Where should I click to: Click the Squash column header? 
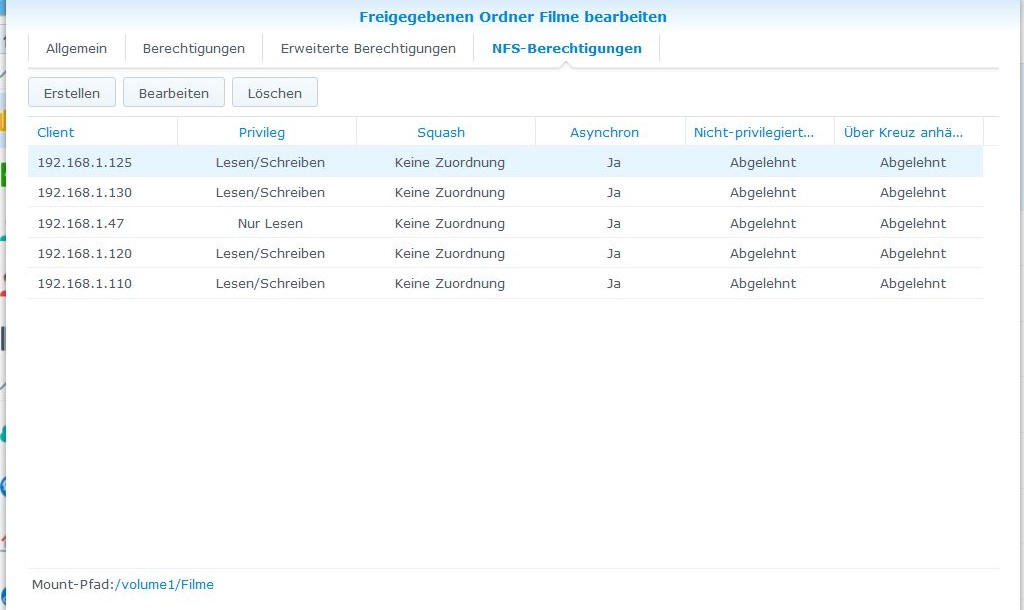pyautogui.click(x=441, y=132)
